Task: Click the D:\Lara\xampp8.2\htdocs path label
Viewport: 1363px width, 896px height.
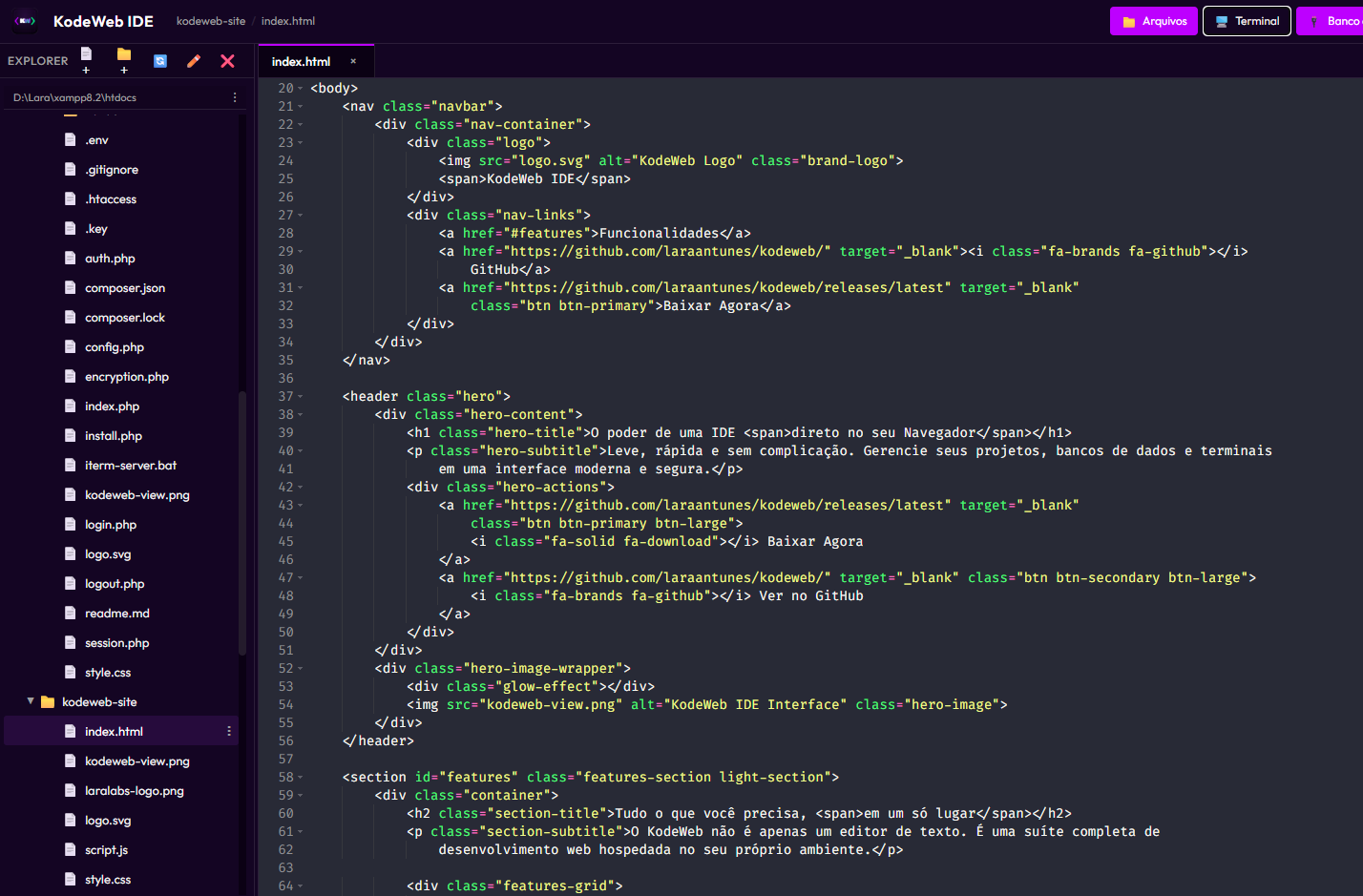Action: click(x=74, y=97)
